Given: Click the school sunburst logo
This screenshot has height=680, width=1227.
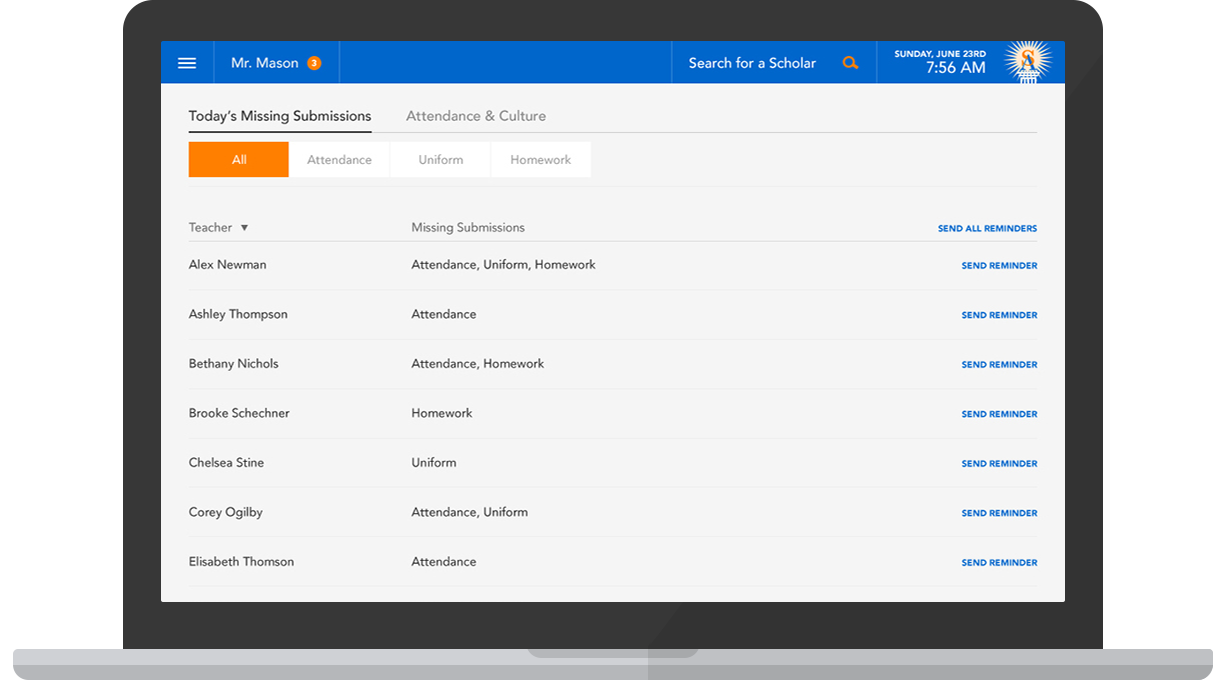Looking at the screenshot, I should [x=1027, y=62].
